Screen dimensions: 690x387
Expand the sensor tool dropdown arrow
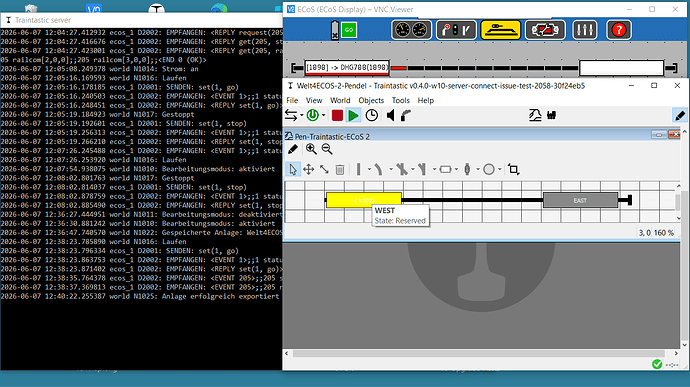(x=478, y=169)
